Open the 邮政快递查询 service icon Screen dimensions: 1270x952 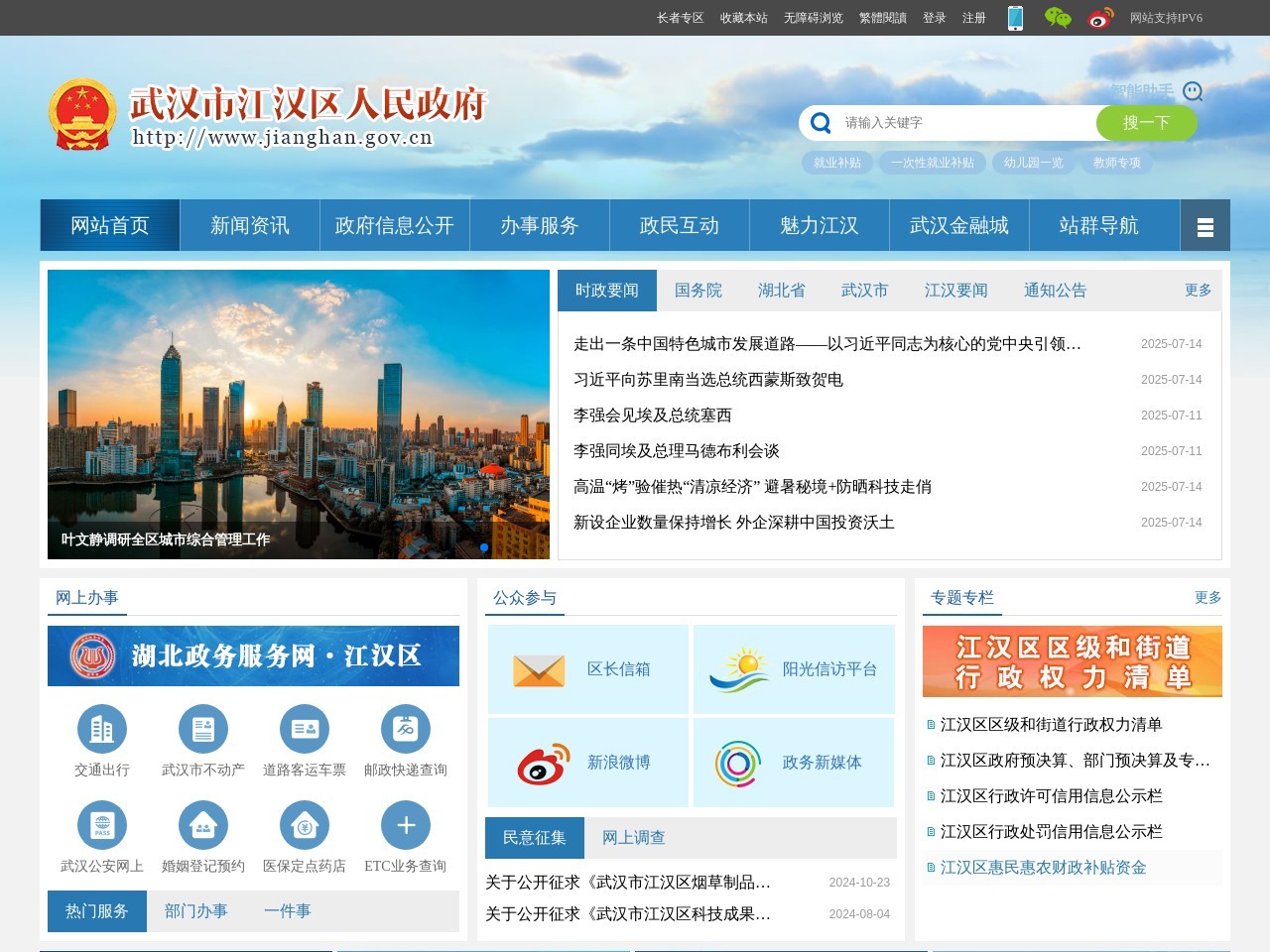(x=406, y=729)
